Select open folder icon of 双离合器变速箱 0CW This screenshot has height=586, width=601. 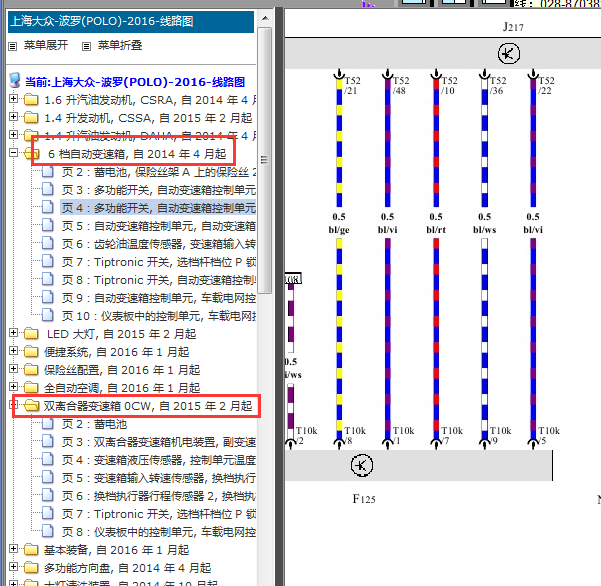click(x=31, y=406)
